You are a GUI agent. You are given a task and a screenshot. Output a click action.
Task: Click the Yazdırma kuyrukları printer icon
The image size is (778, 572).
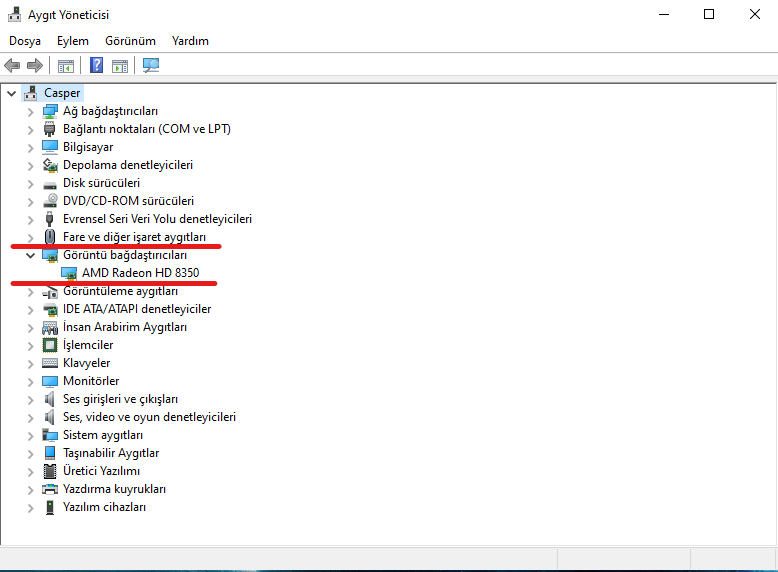[x=50, y=489]
